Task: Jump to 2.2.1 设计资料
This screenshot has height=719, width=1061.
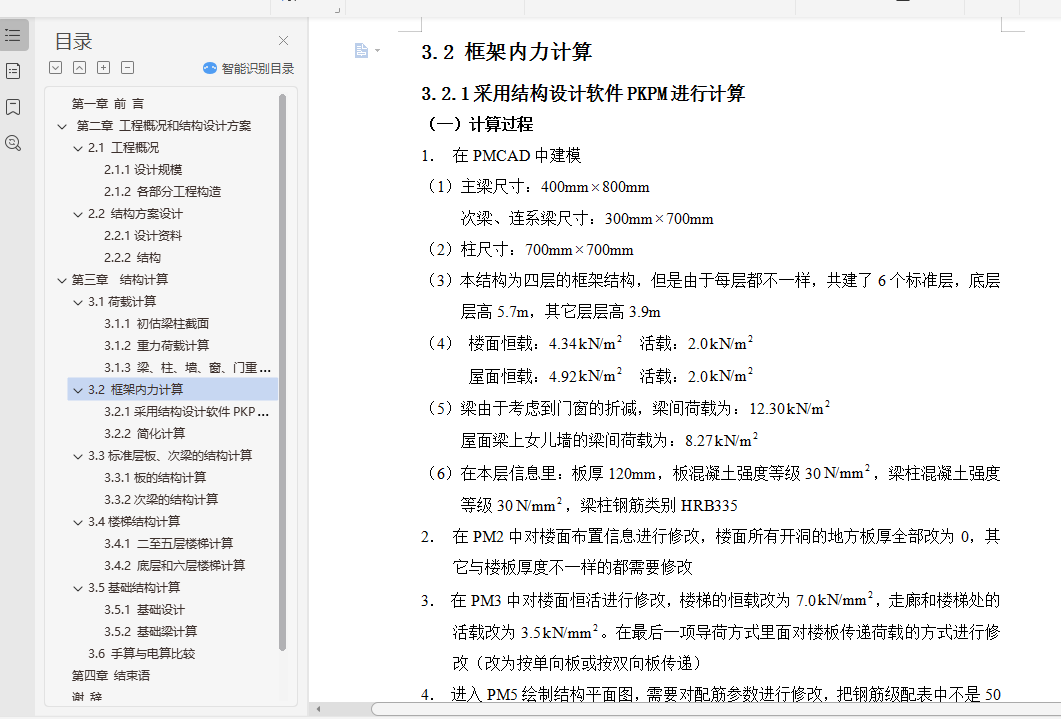Action: 143,235
